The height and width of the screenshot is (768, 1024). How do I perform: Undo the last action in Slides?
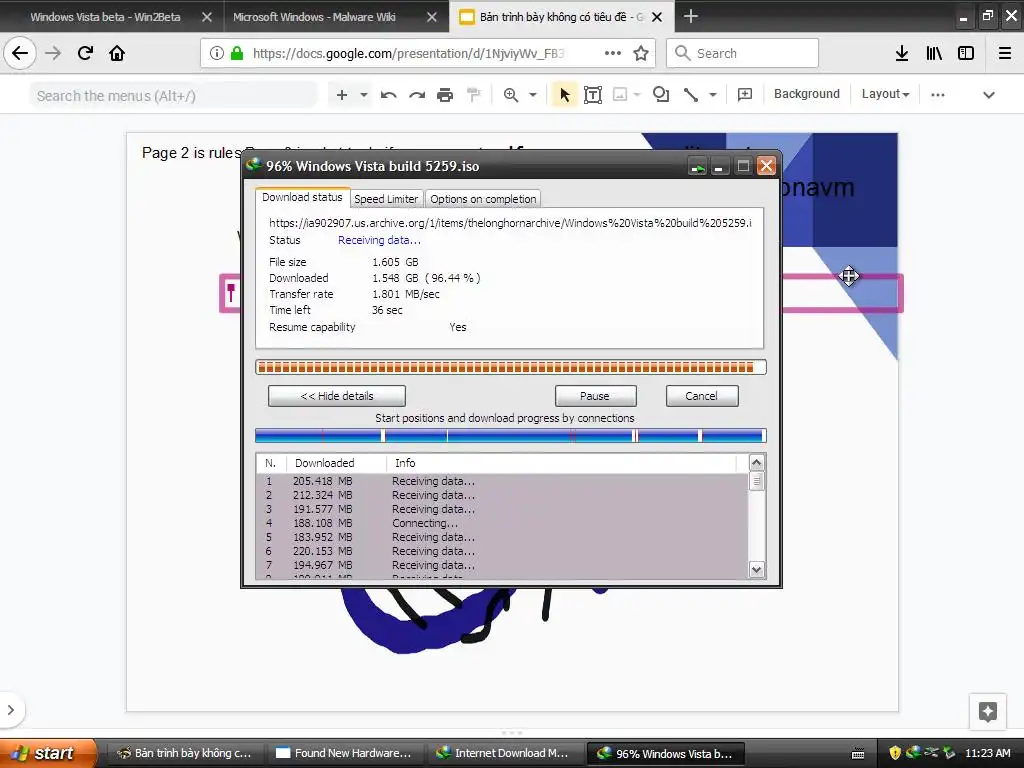point(389,95)
